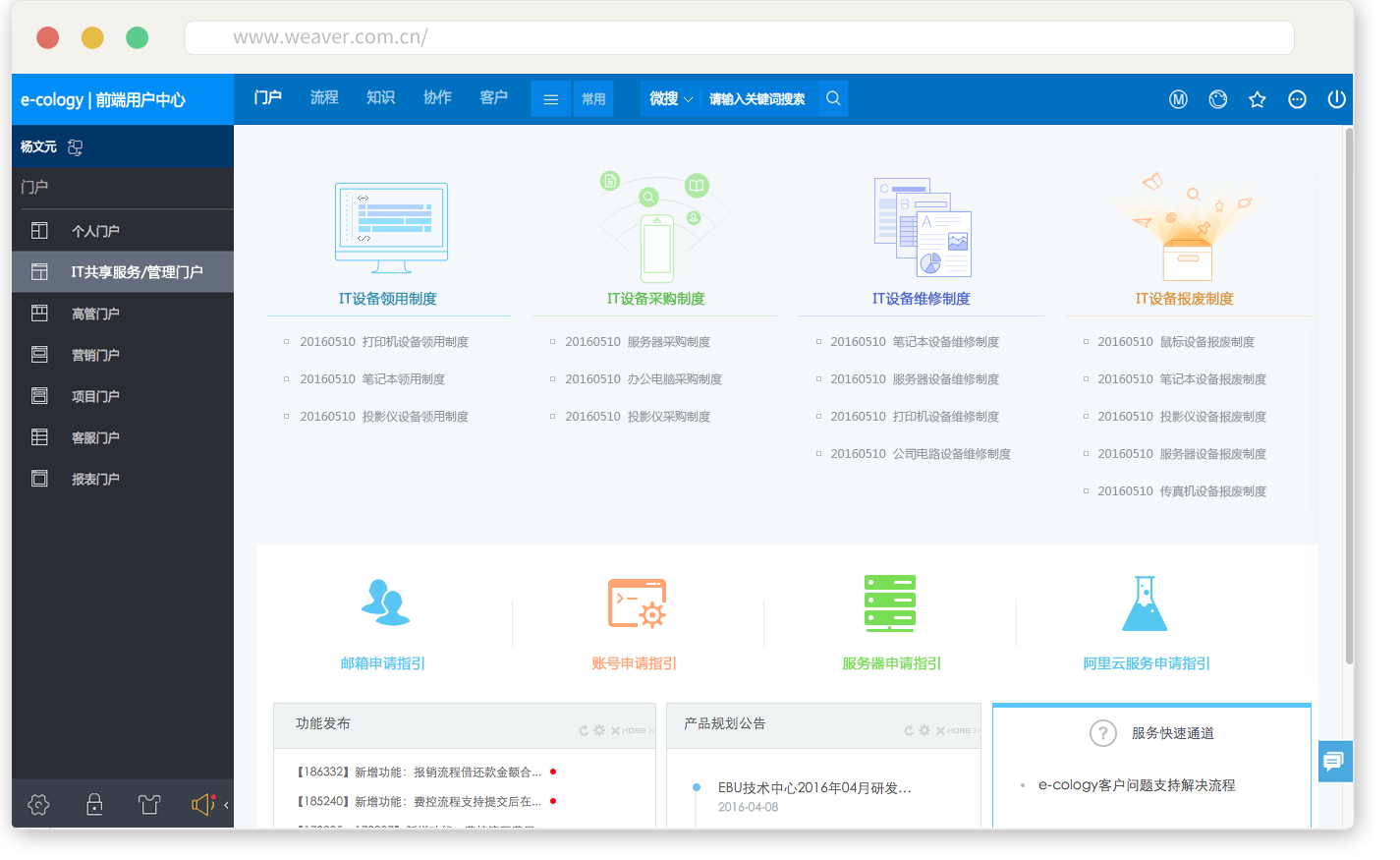
Task: Open the 笔记本领用制度 link
Action: tap(403, 379)
